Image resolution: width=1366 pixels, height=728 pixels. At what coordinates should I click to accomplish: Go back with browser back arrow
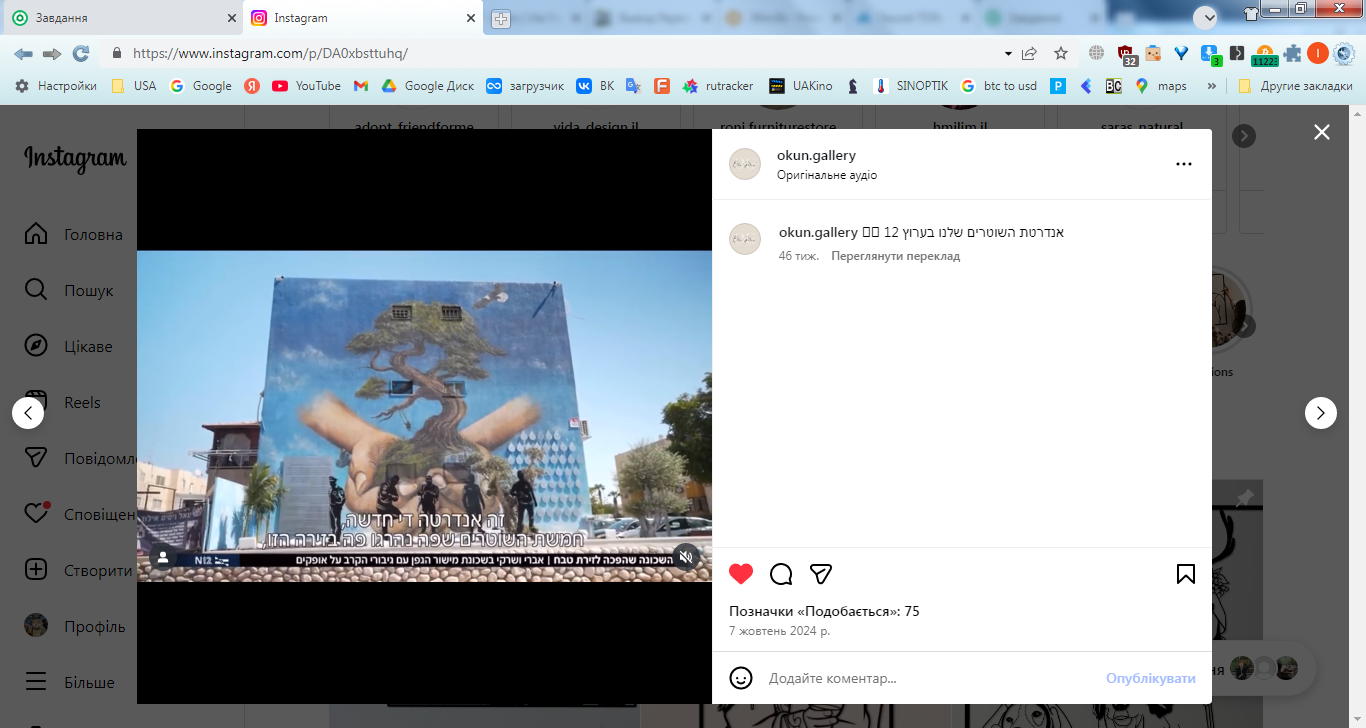(x=23, y=53)
